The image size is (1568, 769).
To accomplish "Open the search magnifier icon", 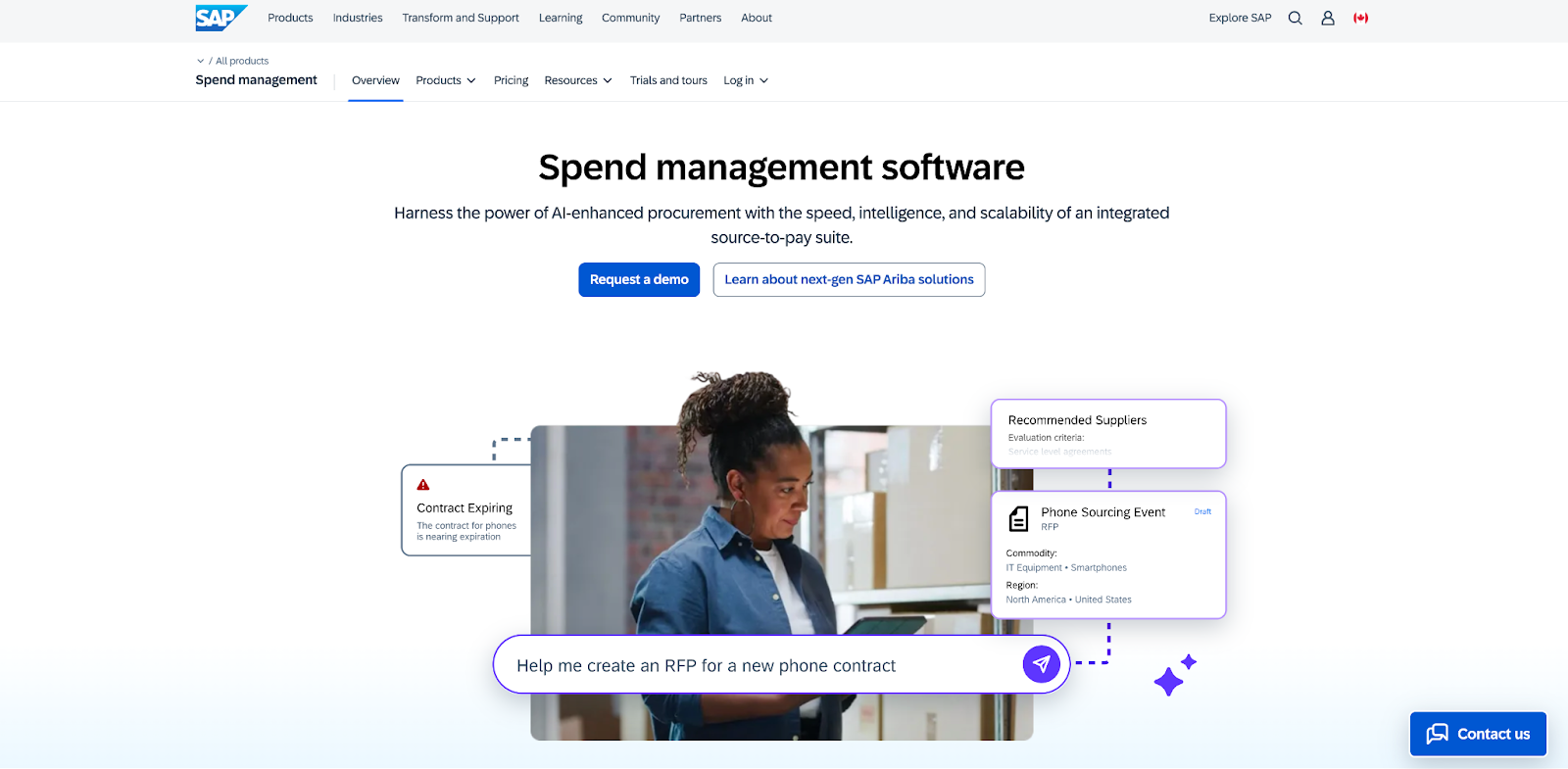I will (1295, 18).
